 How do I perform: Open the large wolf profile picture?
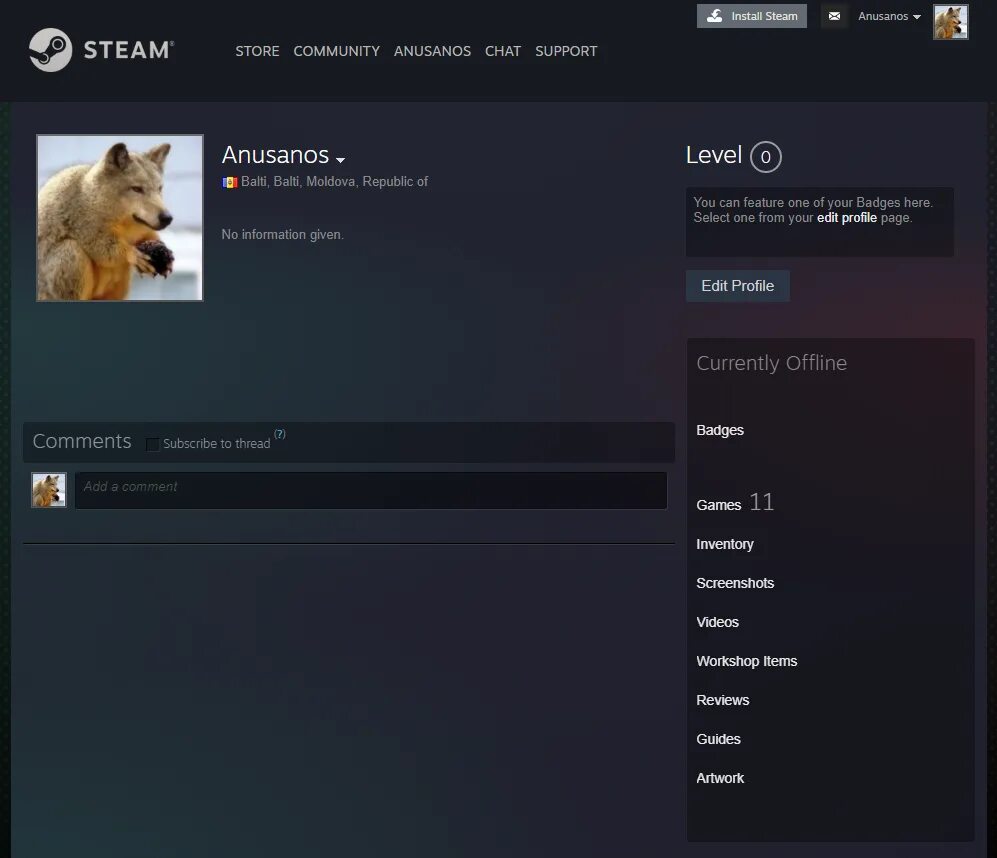[x=120, y=218]
